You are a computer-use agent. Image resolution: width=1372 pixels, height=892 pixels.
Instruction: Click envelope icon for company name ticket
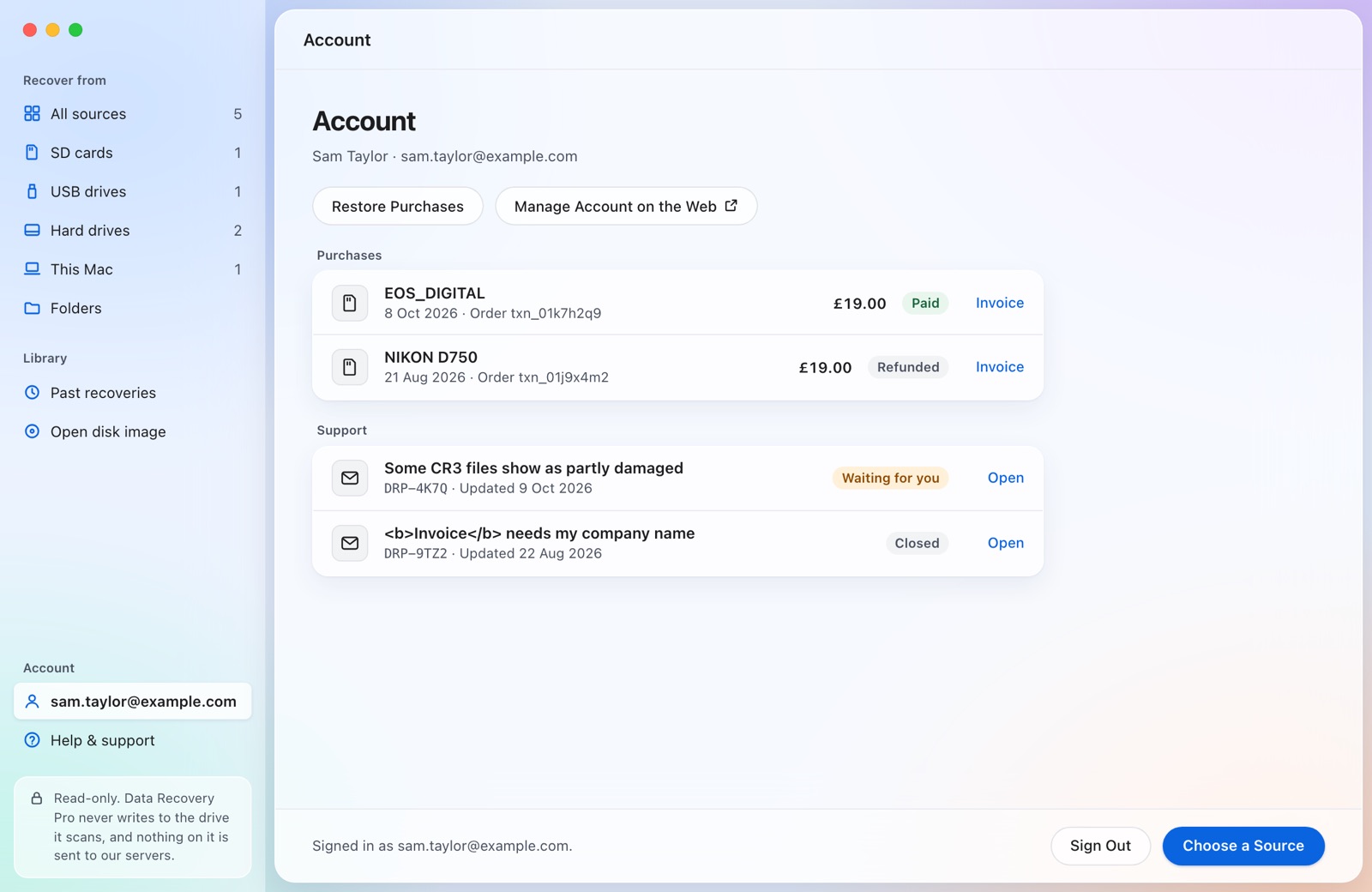(350, 543)
